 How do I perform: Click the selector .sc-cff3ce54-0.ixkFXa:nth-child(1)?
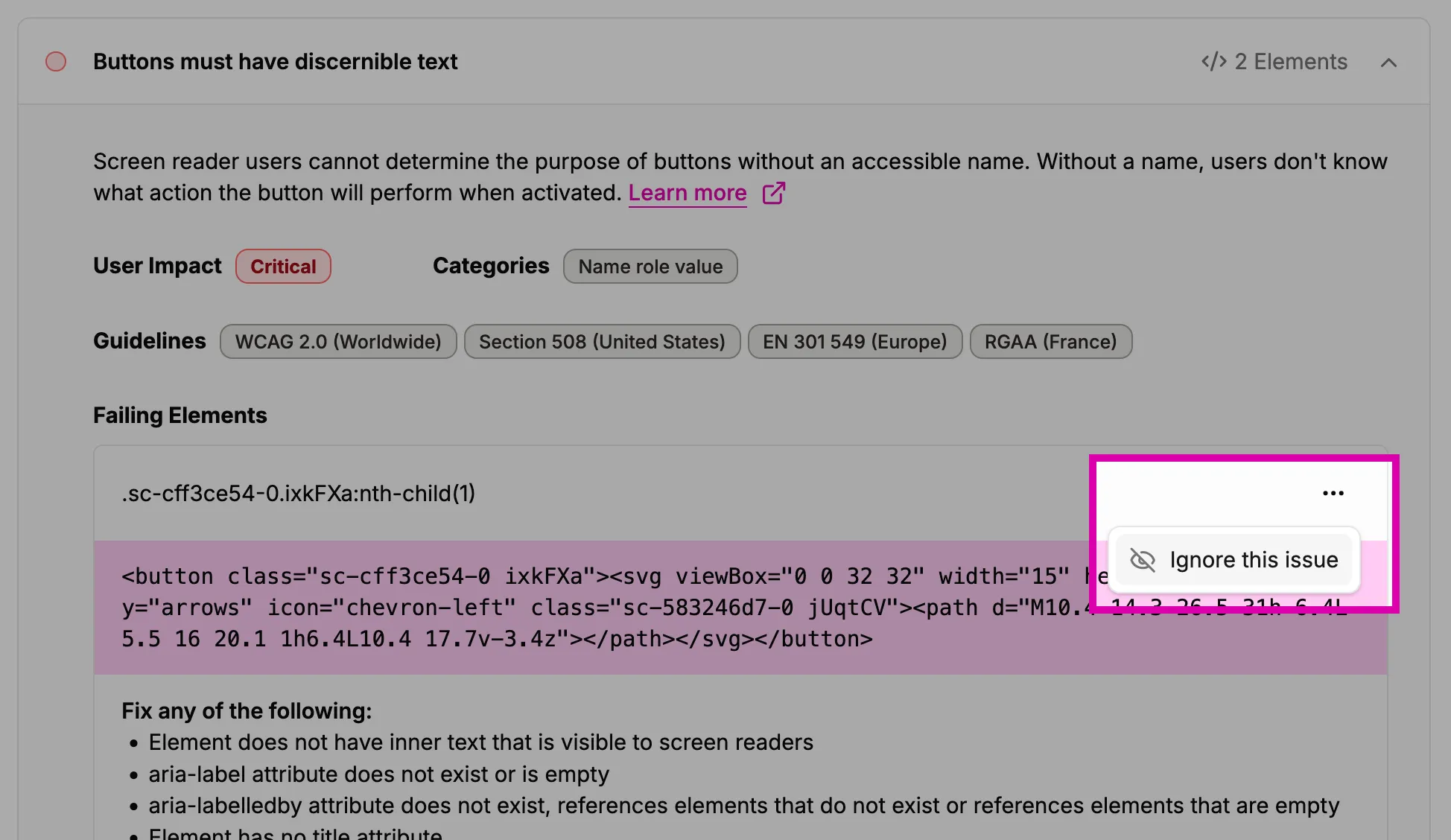299,493
